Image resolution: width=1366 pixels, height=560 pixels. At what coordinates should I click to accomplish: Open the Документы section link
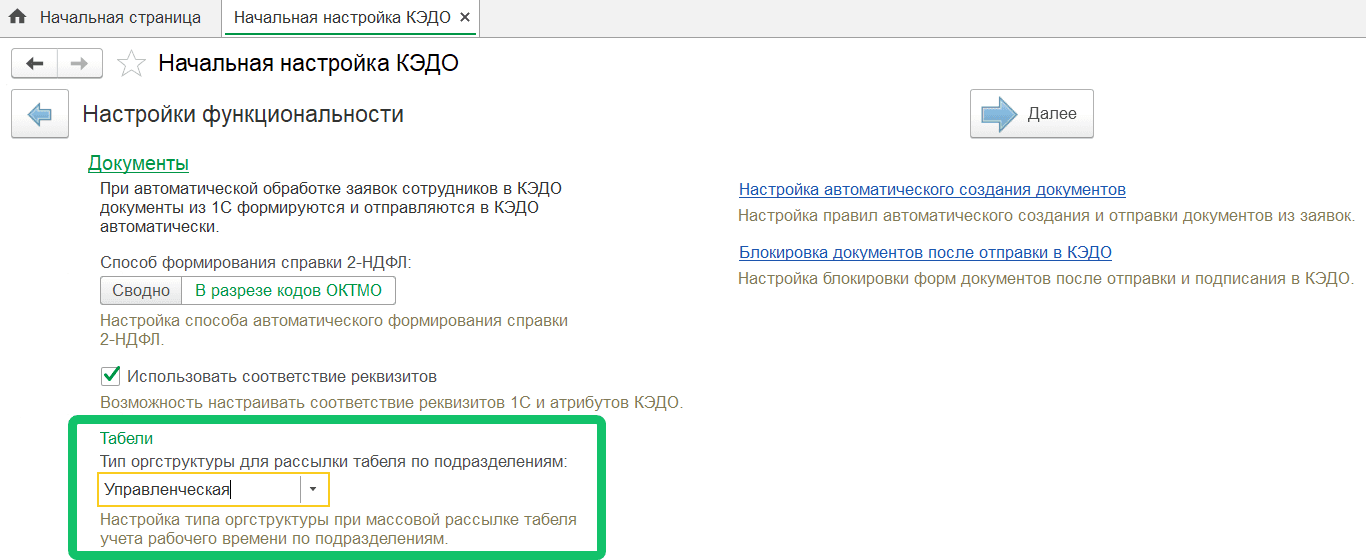(138, 163)
